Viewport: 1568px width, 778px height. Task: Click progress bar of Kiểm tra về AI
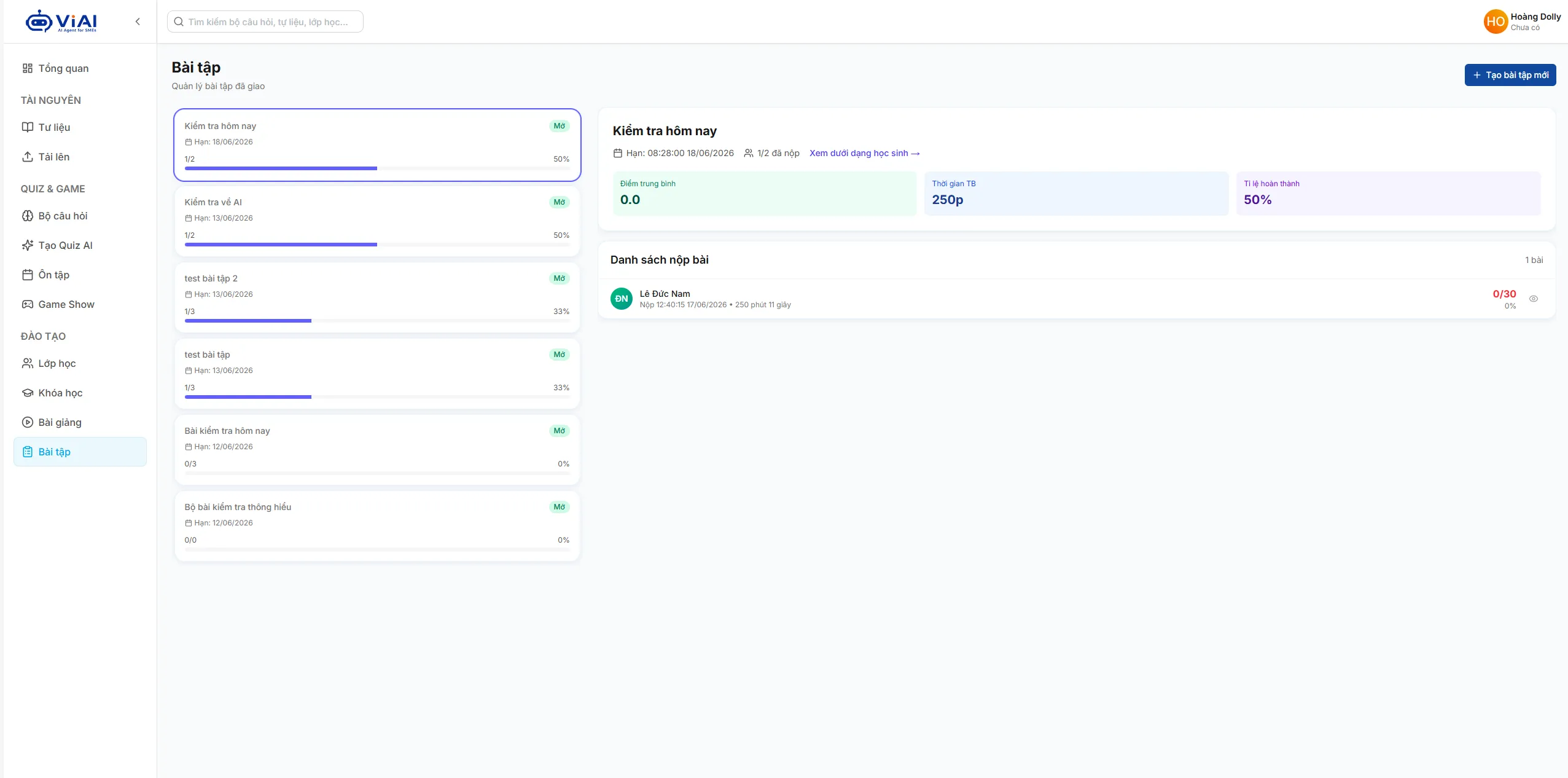tap(377, 245)
